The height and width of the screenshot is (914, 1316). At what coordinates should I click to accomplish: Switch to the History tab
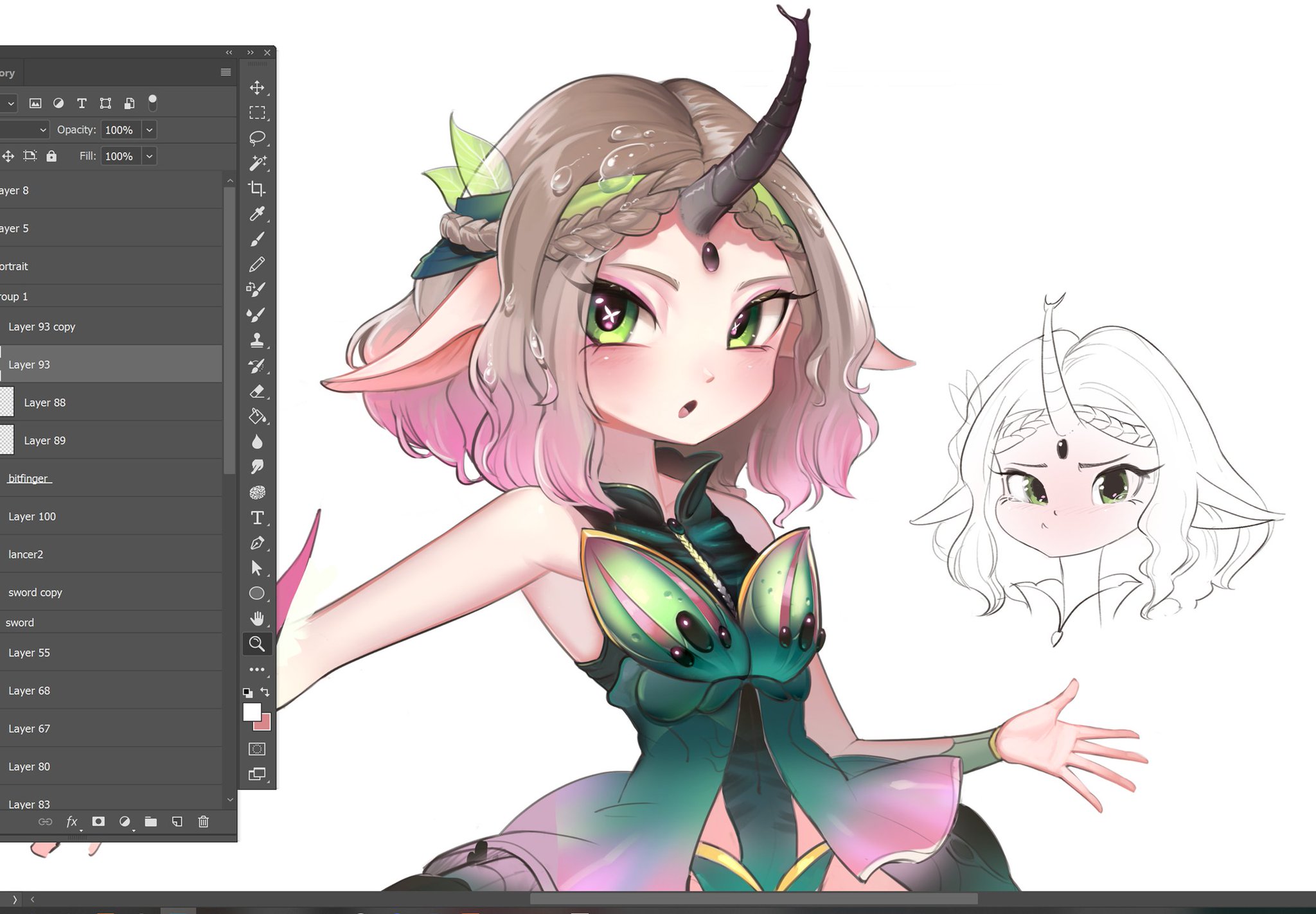[x=8, y=73]
